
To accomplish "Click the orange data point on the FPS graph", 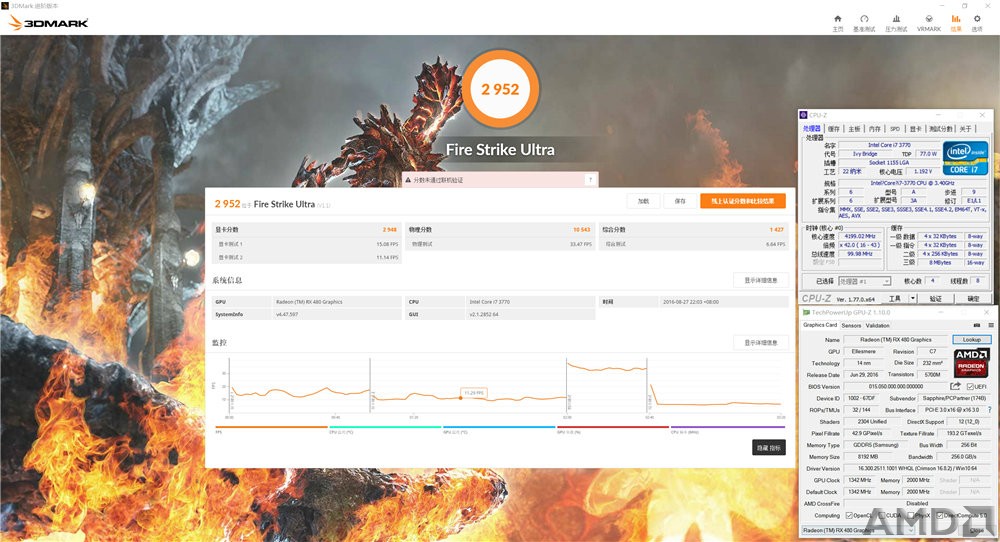I will coord(460,398).
